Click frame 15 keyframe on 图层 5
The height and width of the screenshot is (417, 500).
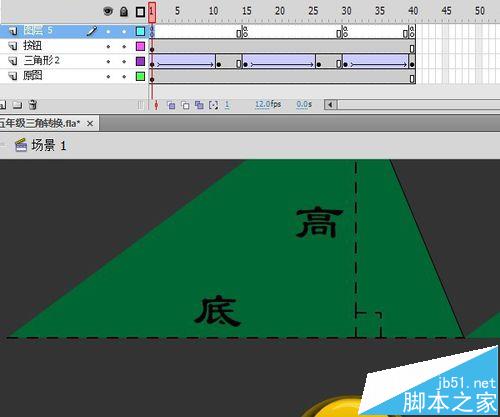(x=245, y=32)
